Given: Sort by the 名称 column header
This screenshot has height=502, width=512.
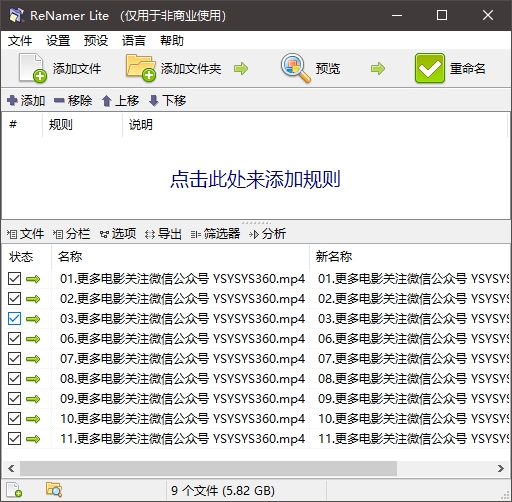Looking at the screenshot, I should tap(180, 257).
